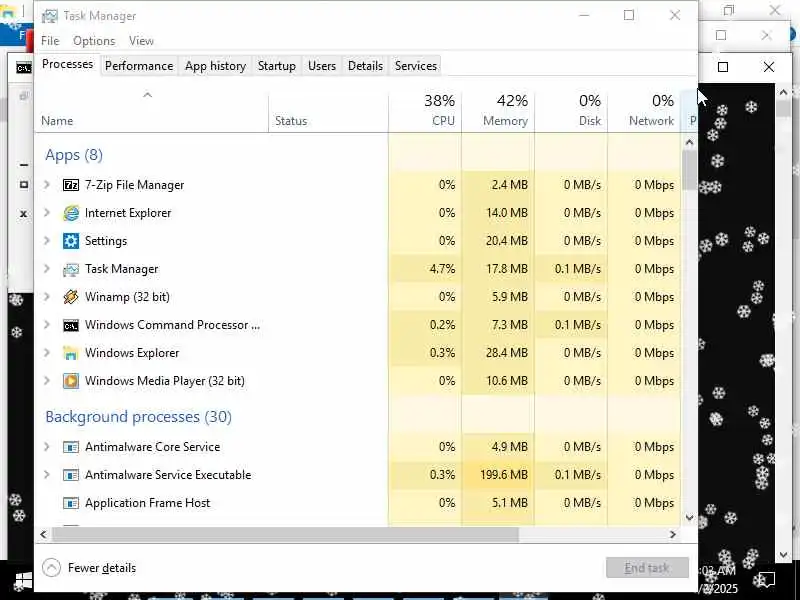Screen dimensions: 800x600
Task: Sort processes by Network column
Action: 644,111
